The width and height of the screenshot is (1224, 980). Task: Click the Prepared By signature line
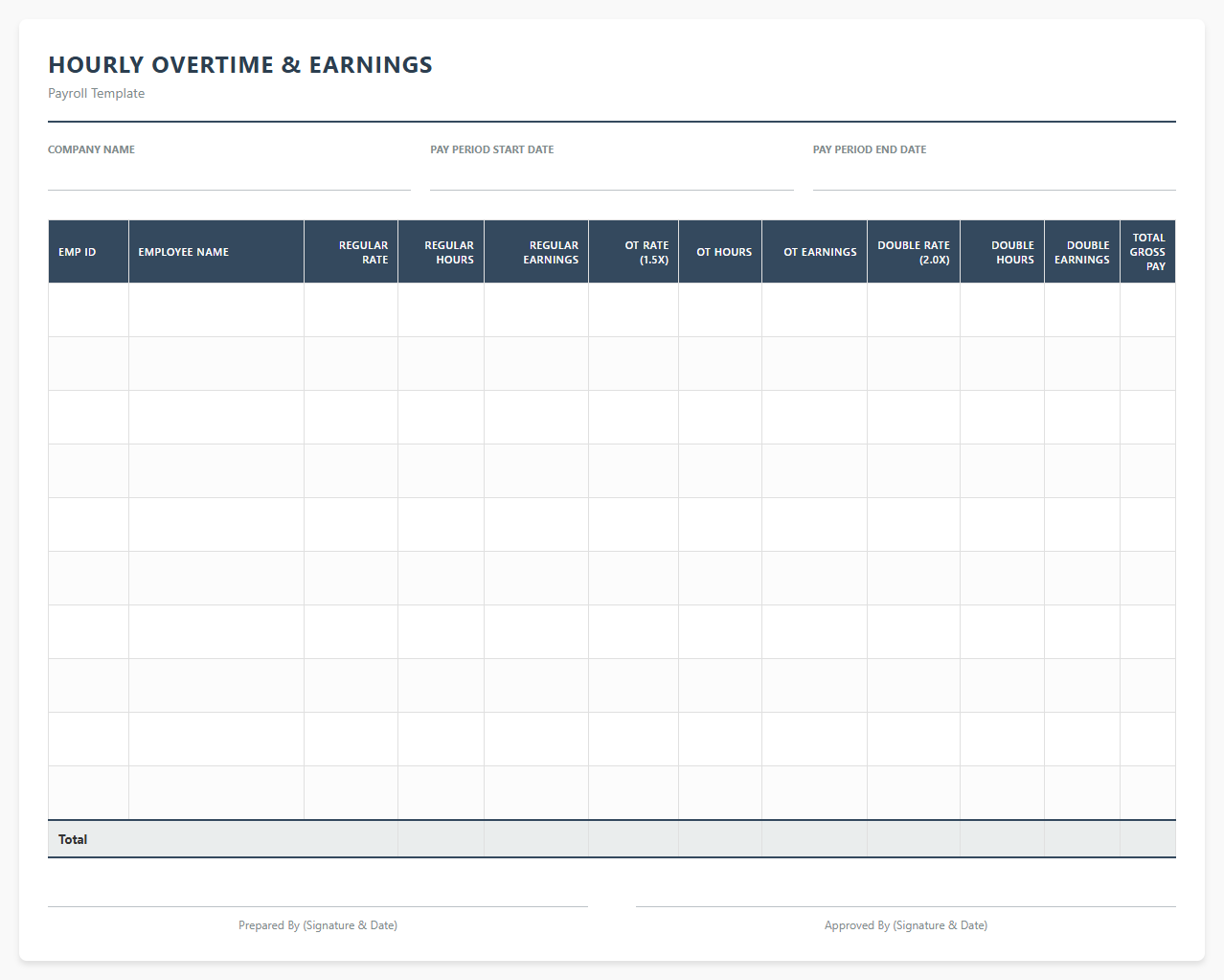(318, 906)
